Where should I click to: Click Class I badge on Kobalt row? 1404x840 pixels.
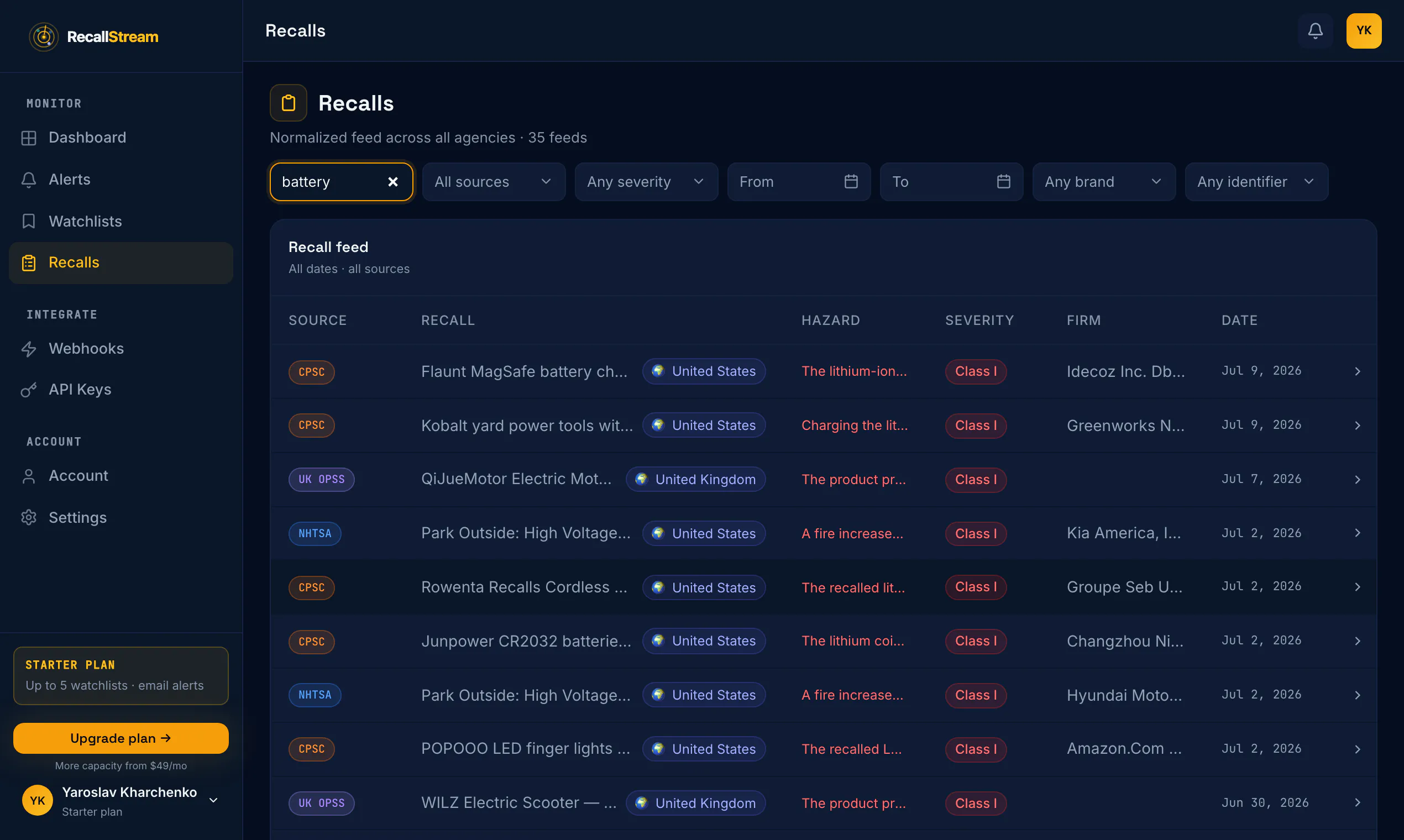pos(976,426)
